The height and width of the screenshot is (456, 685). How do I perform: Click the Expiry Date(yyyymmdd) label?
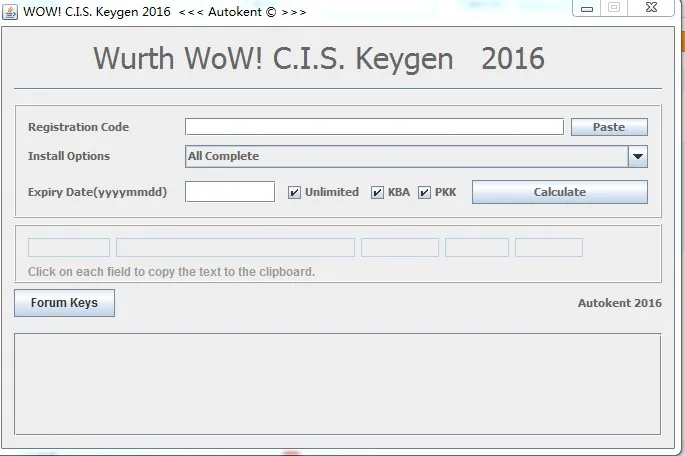97,192
